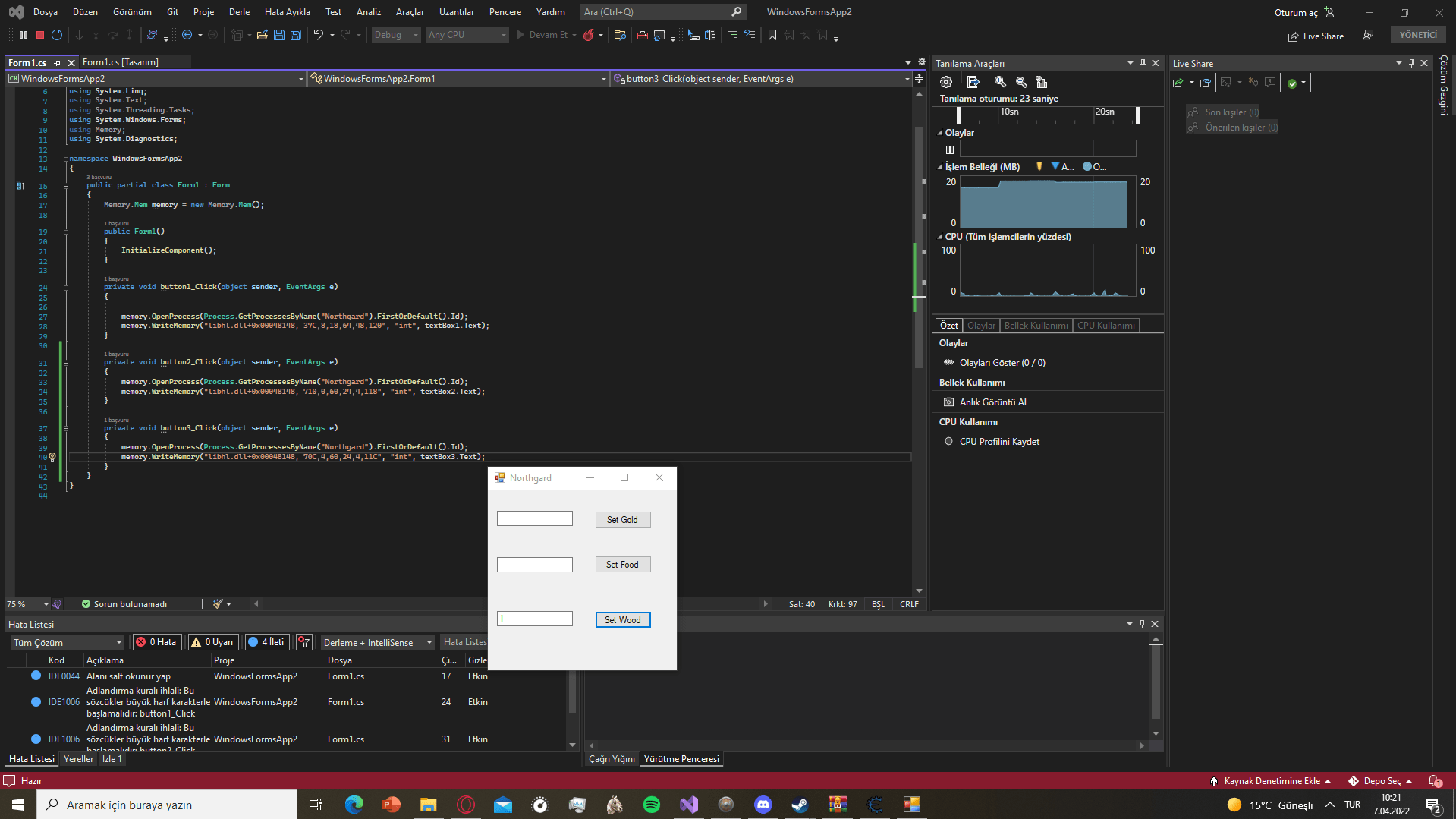Open Spotify from the taskbar
Viewport: 1456px width, 819px height.
tap(651, 805)
